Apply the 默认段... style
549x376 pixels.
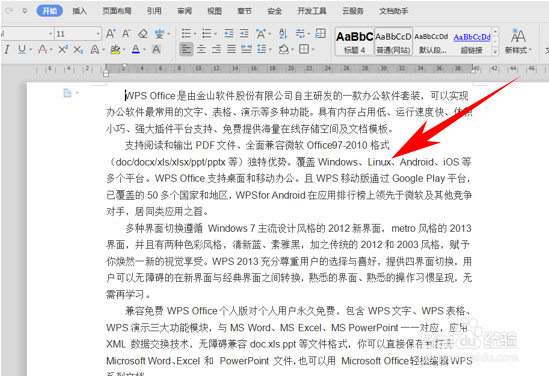[432, 42]
